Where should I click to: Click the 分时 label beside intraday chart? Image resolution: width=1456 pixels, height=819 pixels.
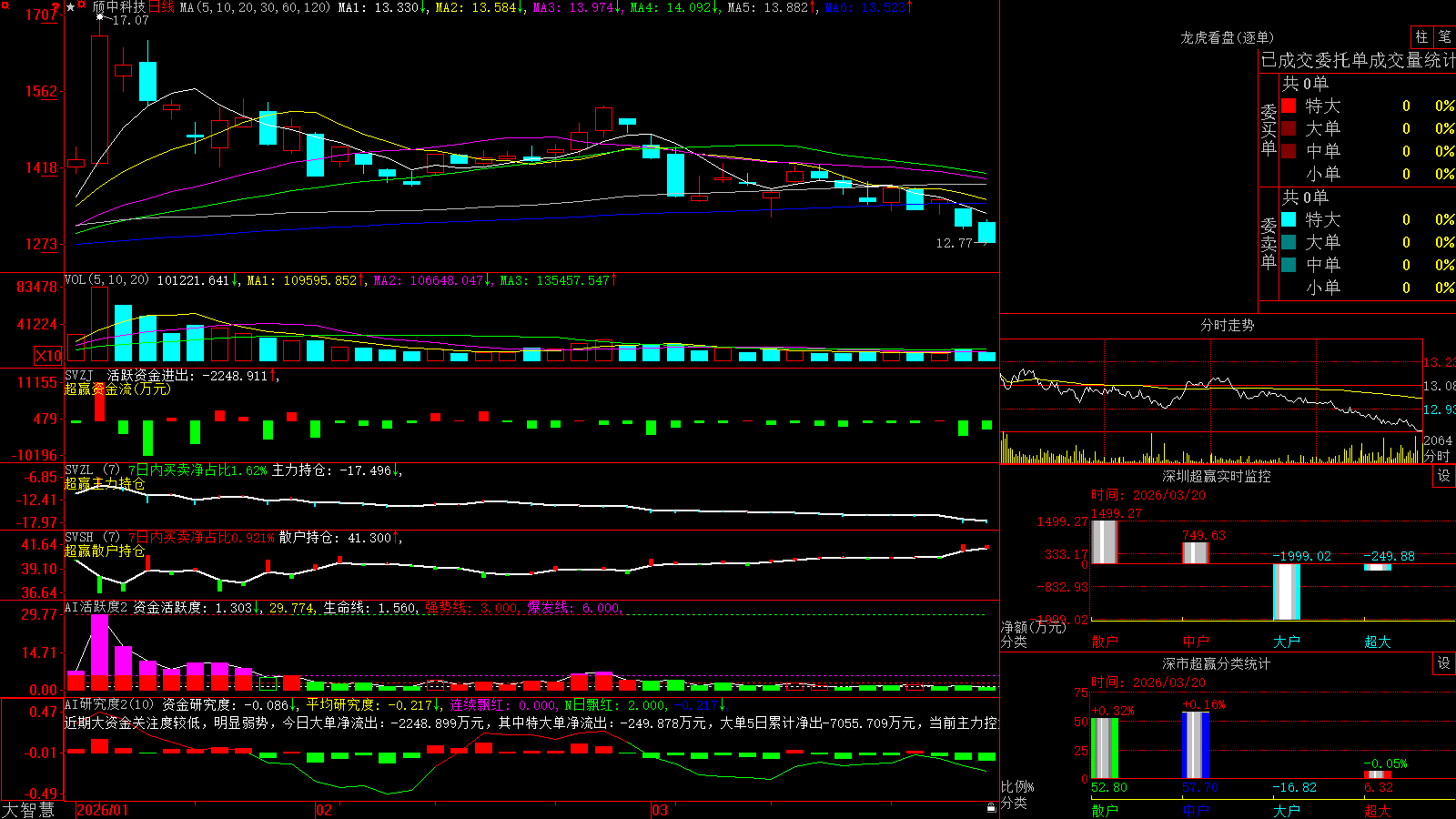1437,456
